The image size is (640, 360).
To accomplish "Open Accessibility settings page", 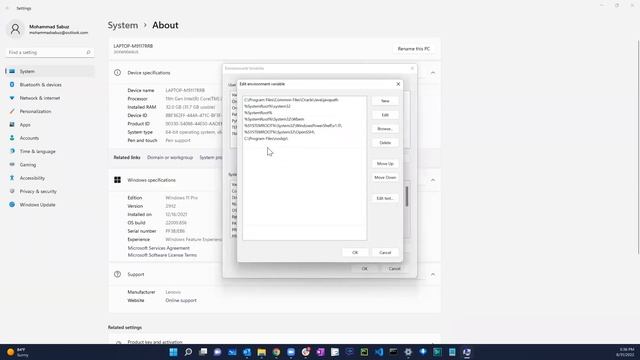I will coord(50,178).
